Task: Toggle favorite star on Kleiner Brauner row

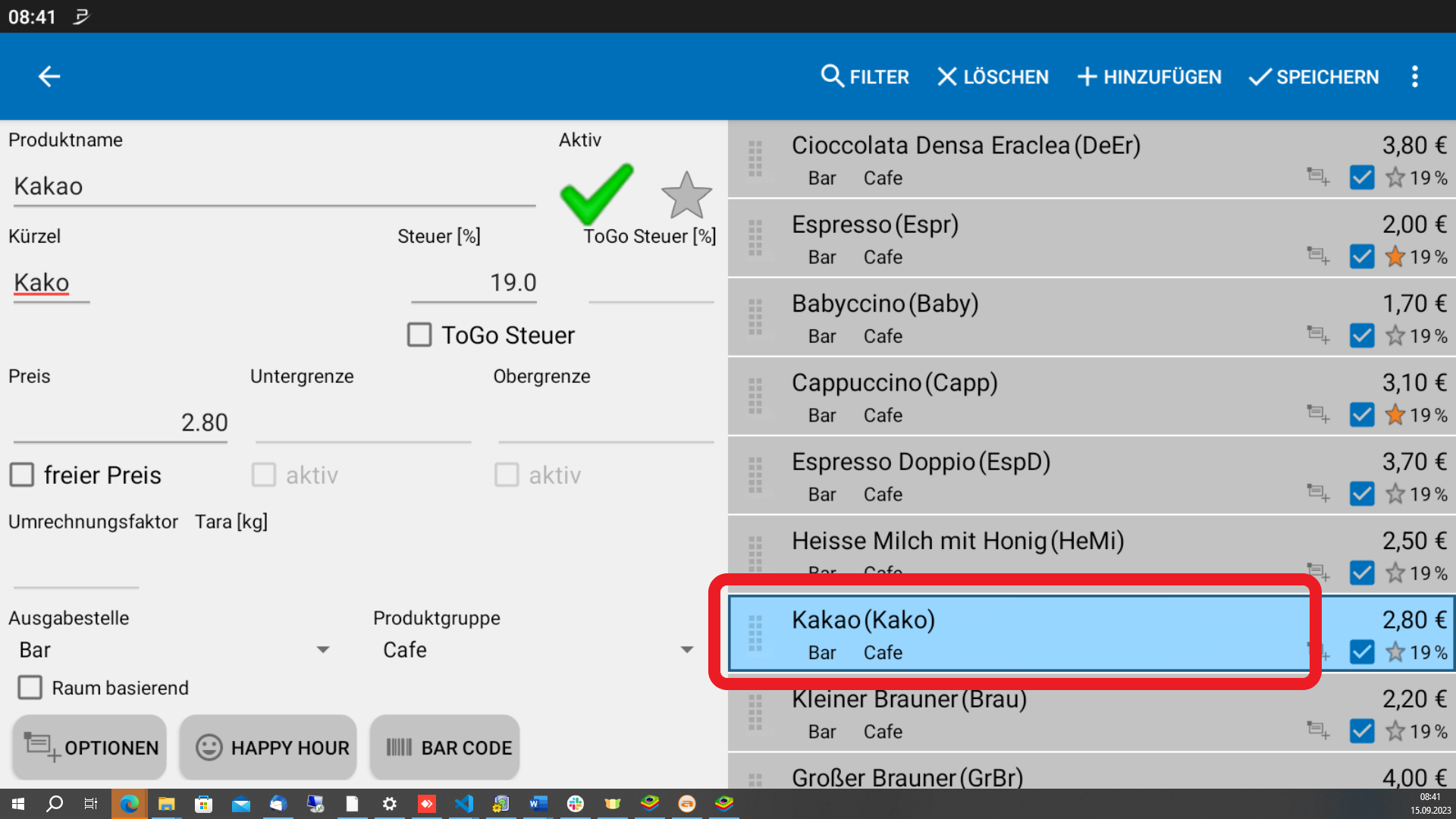Action: (x=1395, y=731)
